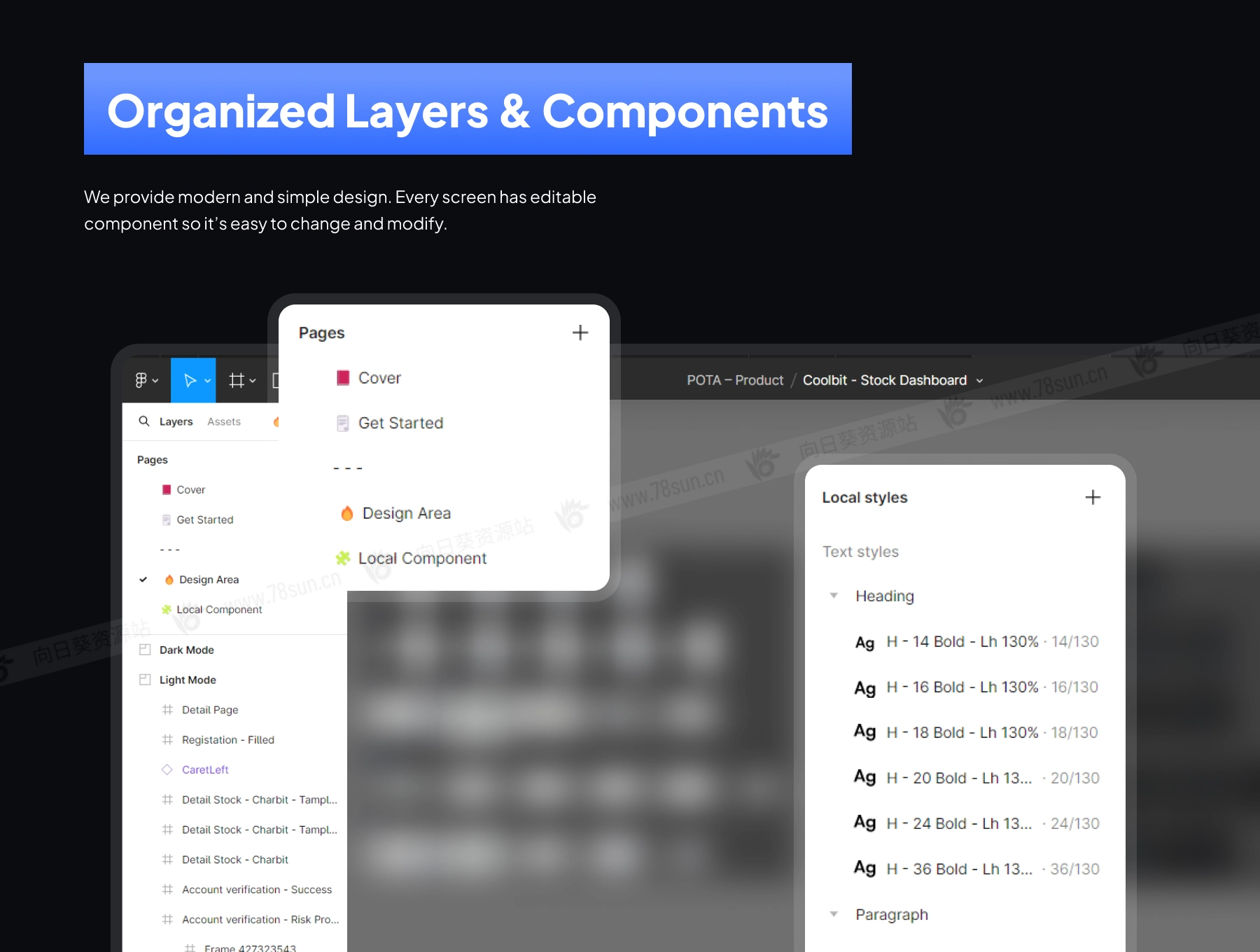Screen dimensions: 1260x952
Task: Collapse the Heading text styles group
Action: point(834,596)
